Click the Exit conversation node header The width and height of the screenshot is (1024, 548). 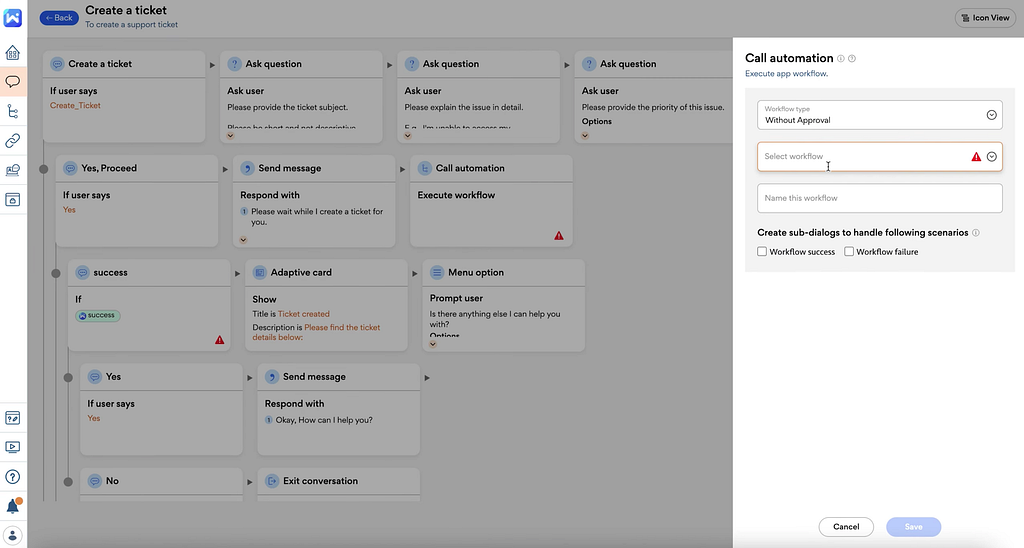point(338,481)
